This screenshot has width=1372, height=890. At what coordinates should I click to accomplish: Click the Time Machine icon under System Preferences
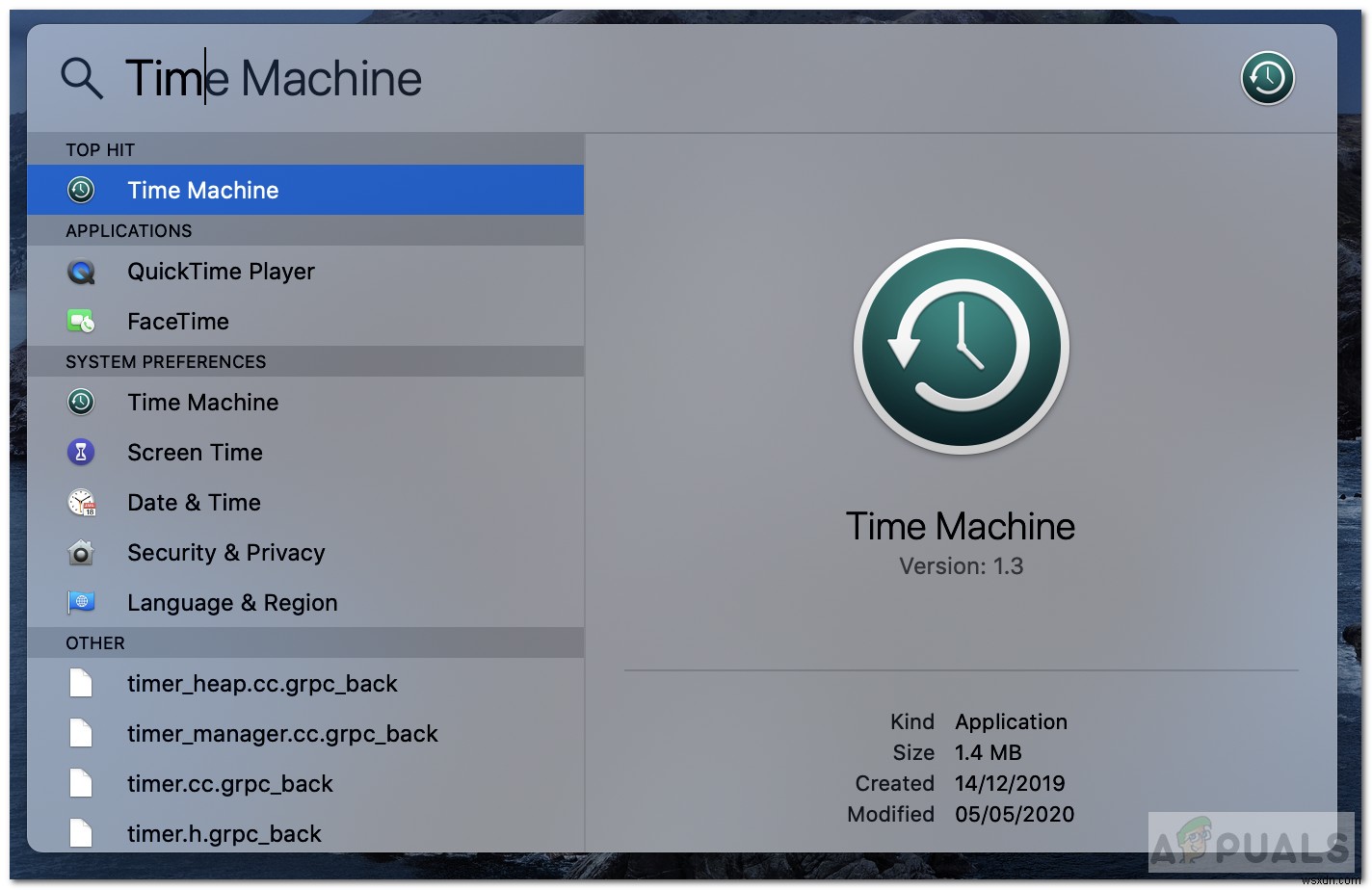81,403
